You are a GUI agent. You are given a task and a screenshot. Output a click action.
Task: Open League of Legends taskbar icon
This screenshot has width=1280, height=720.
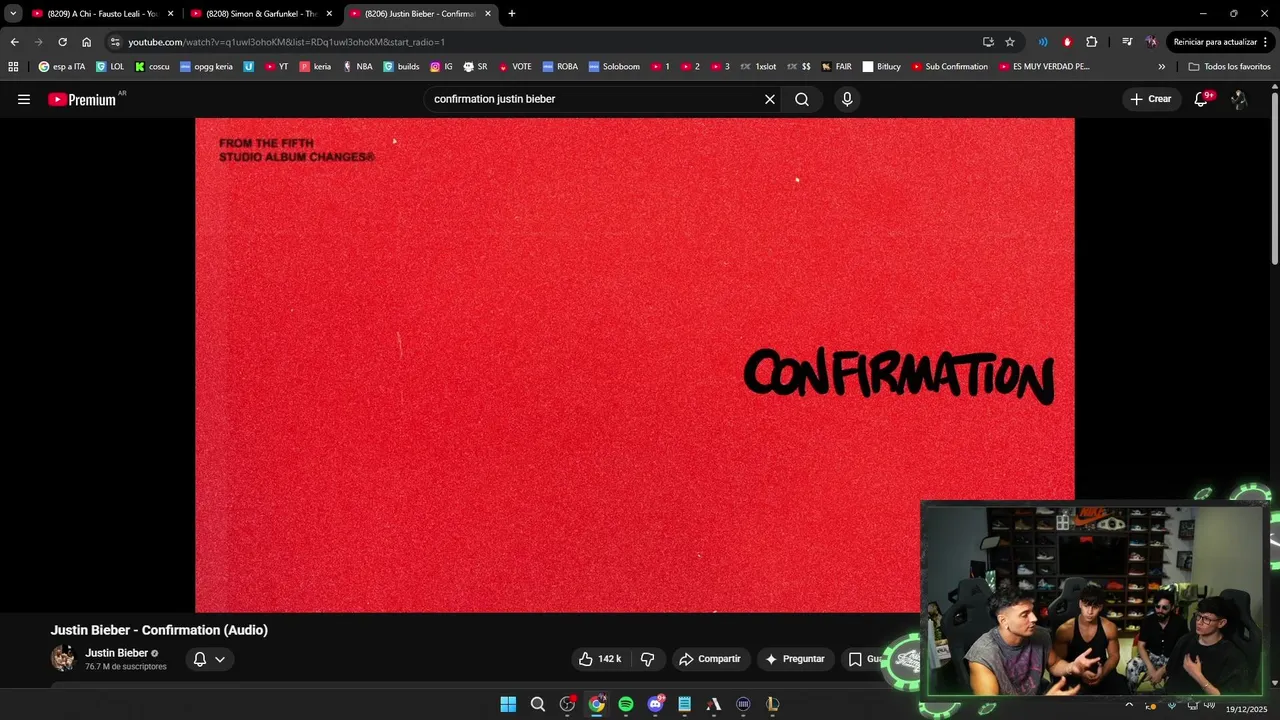(x=773, y=704)
